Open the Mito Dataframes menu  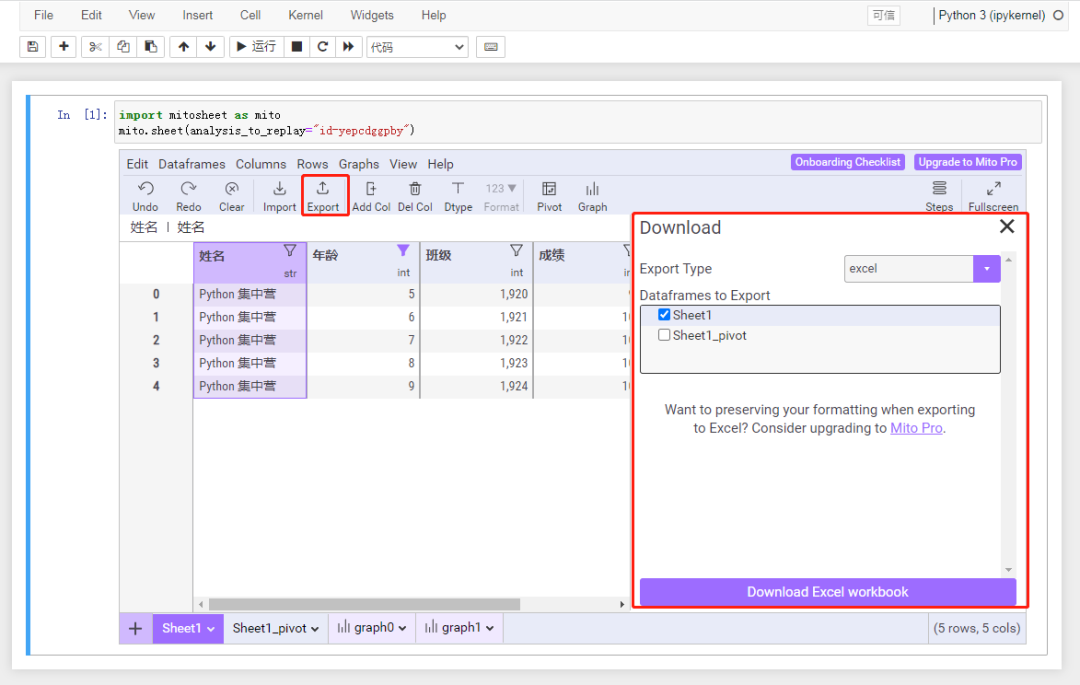click(191, 164)
